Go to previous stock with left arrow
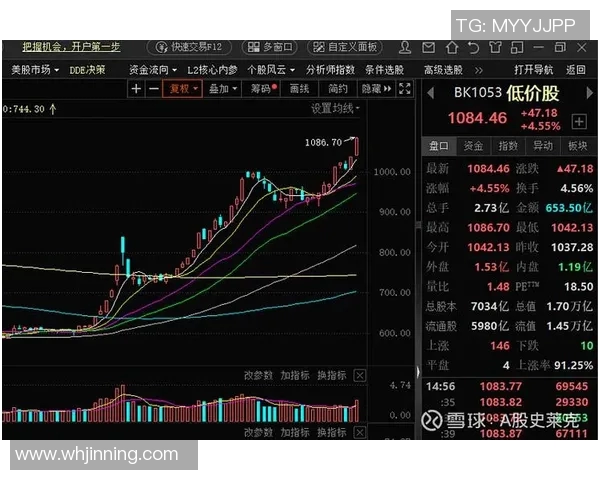The height and width of the screenshot is (480, 600). click(x=431, y=93)
